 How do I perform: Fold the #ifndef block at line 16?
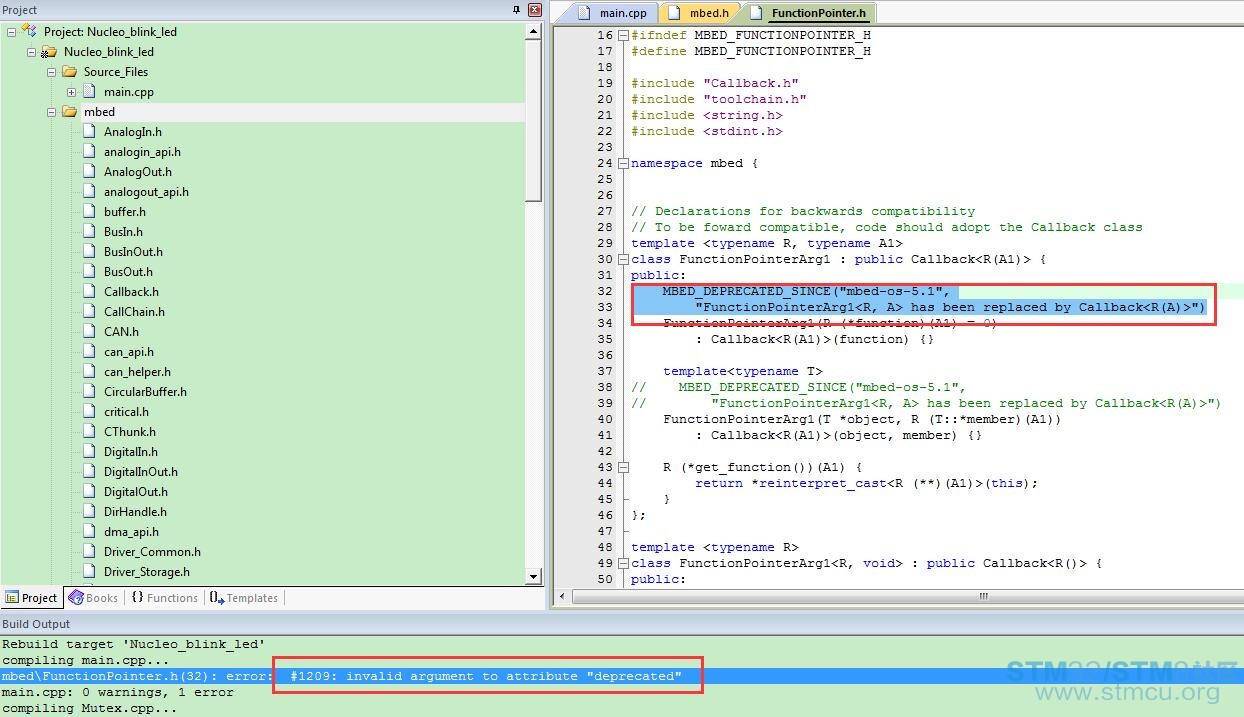coord(623,35)
